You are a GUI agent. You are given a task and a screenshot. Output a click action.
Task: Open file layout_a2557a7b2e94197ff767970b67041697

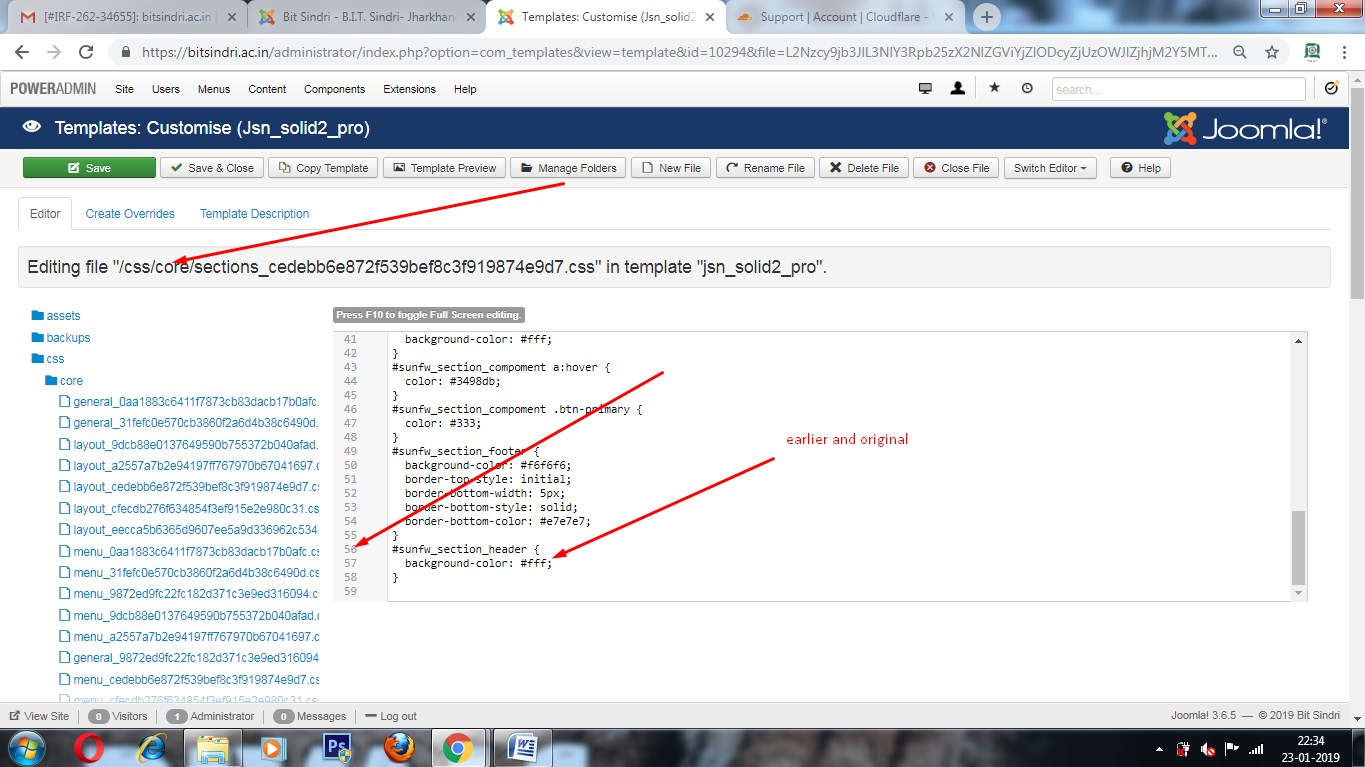pos(189,466)
